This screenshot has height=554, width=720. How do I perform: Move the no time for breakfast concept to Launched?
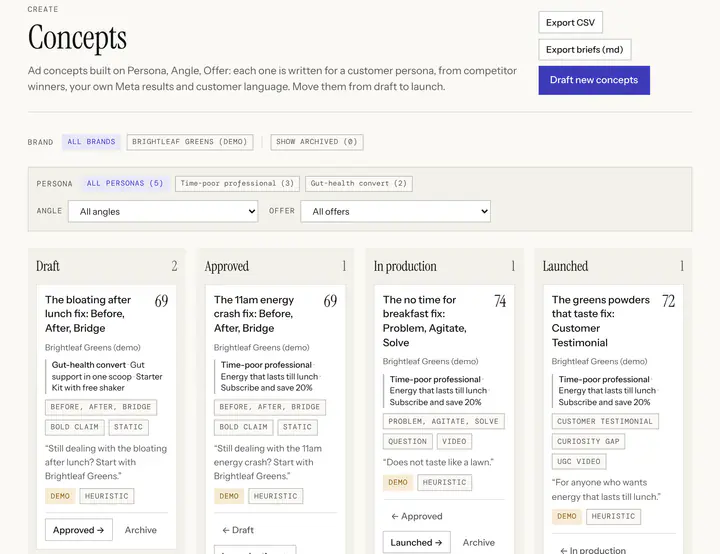click(x=416, y=543)
